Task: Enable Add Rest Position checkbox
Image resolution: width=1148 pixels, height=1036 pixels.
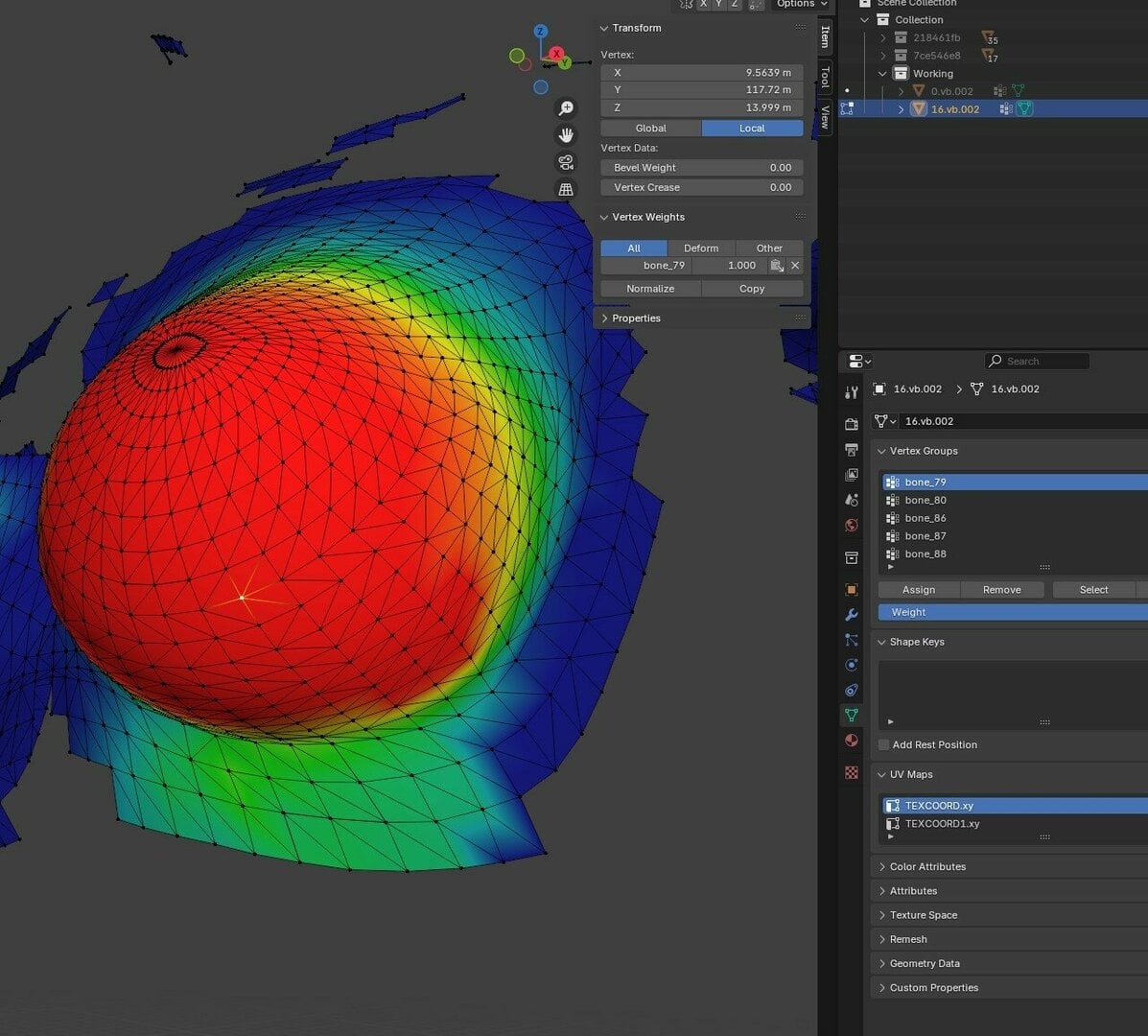Action: click(883, 744)
